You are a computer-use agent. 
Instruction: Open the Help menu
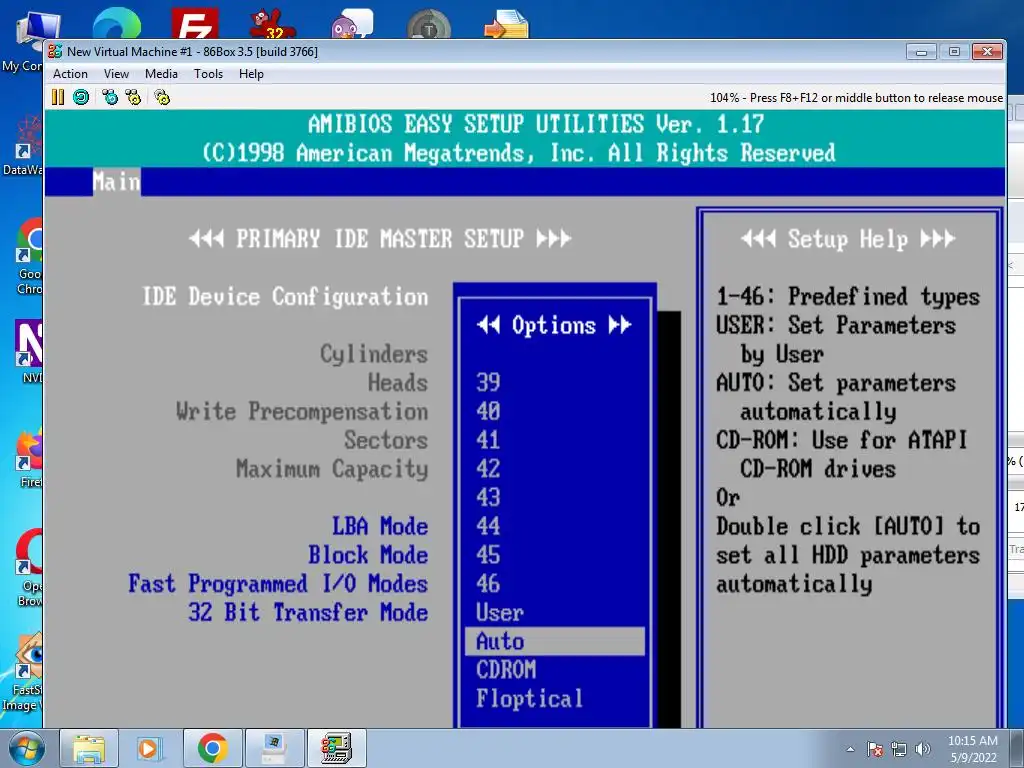(x=251, y=74)
